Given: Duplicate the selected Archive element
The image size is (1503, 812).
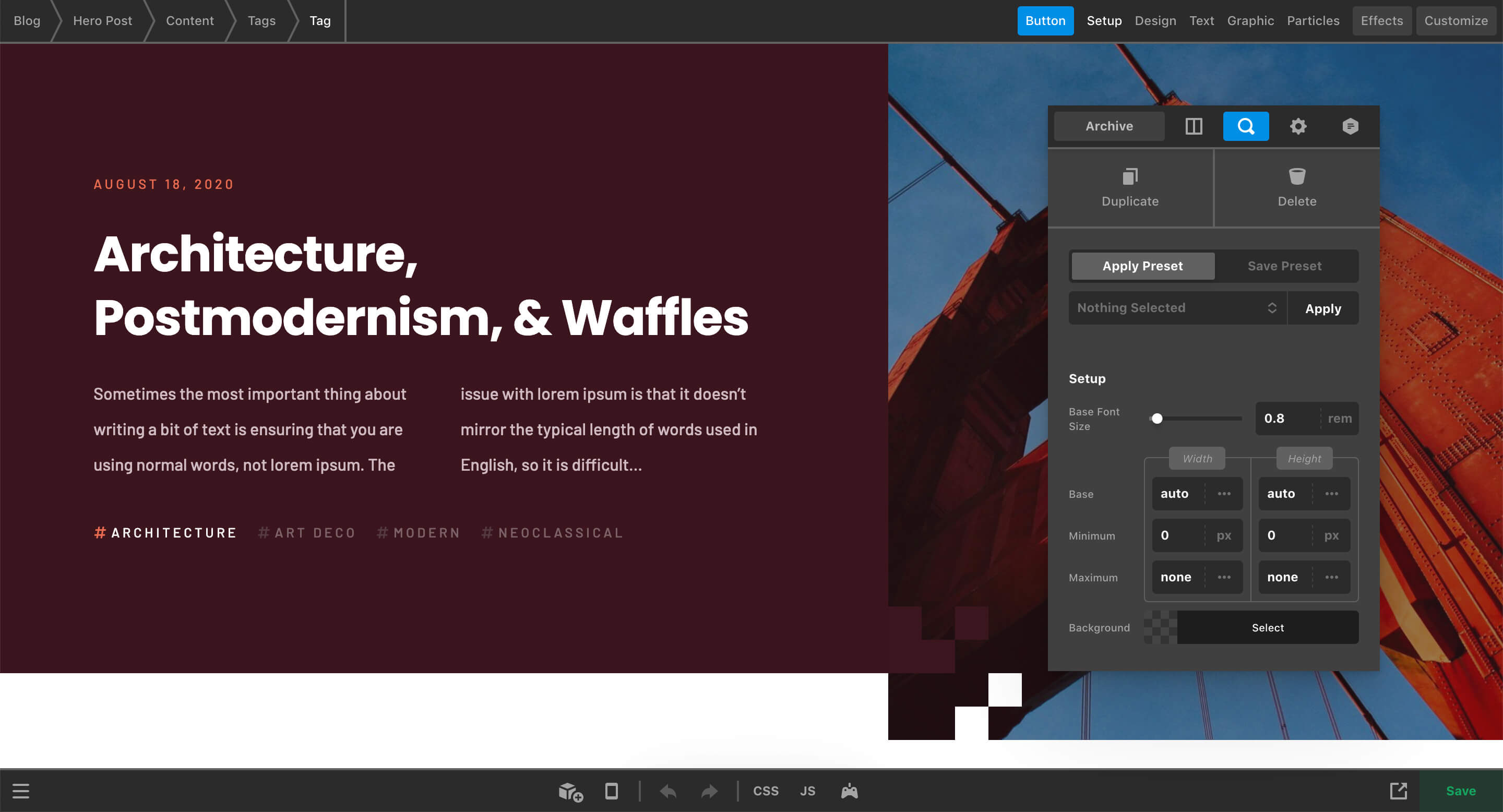Looking at the screenshot, I should click(x=1129, y=187).
